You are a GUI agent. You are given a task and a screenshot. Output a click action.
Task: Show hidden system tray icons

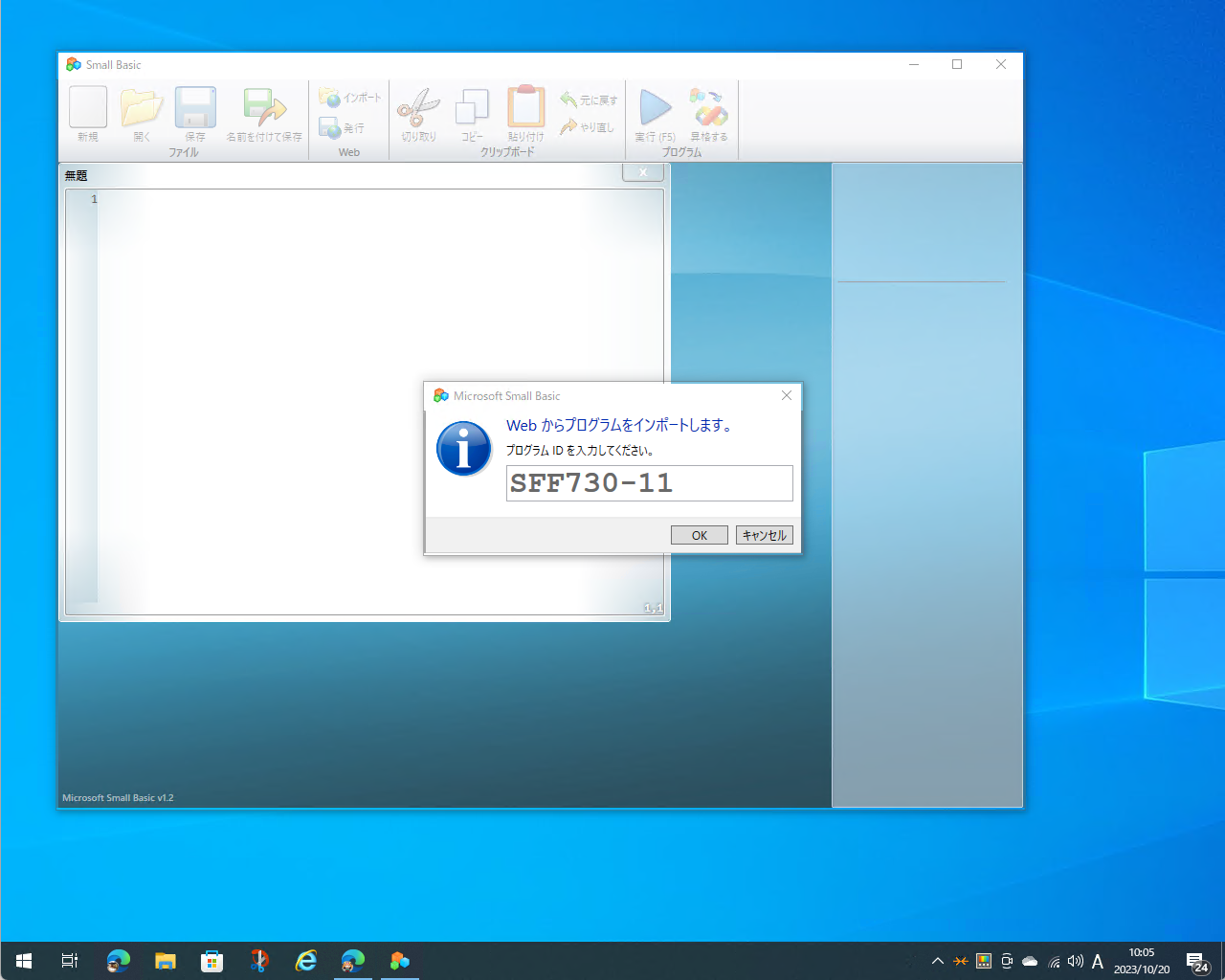click(x=938, y=961)
